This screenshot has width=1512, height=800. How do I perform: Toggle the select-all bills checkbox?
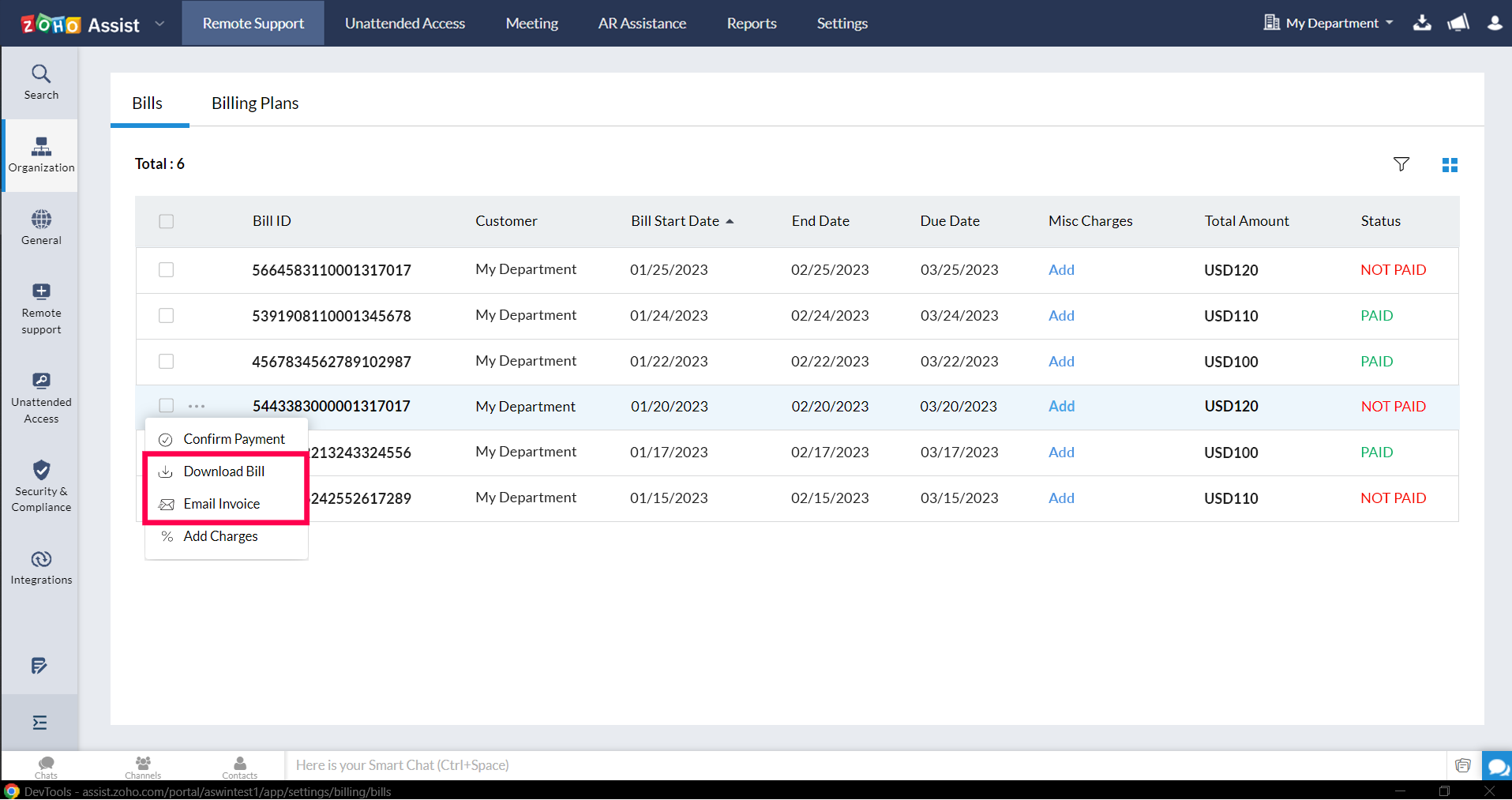[x=166, y=221]
